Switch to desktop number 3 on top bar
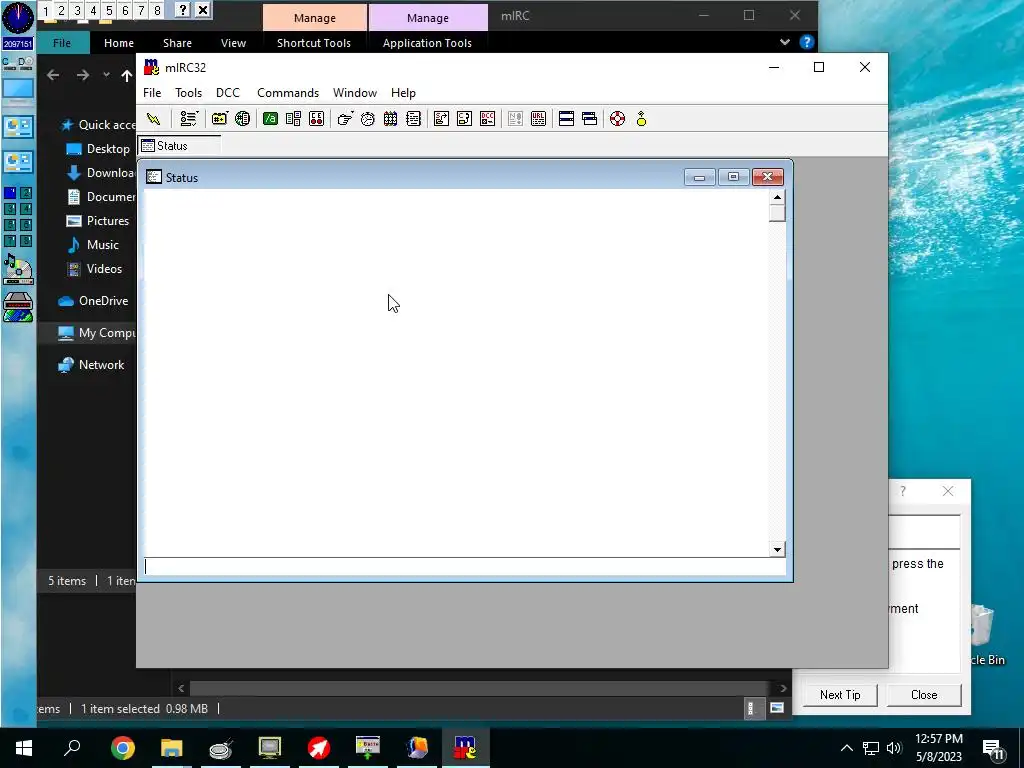 coord(77,10)
